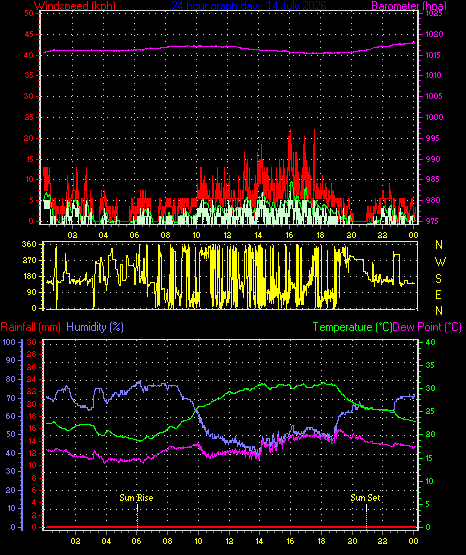Click the Sun Set marker label

point(366,498)
